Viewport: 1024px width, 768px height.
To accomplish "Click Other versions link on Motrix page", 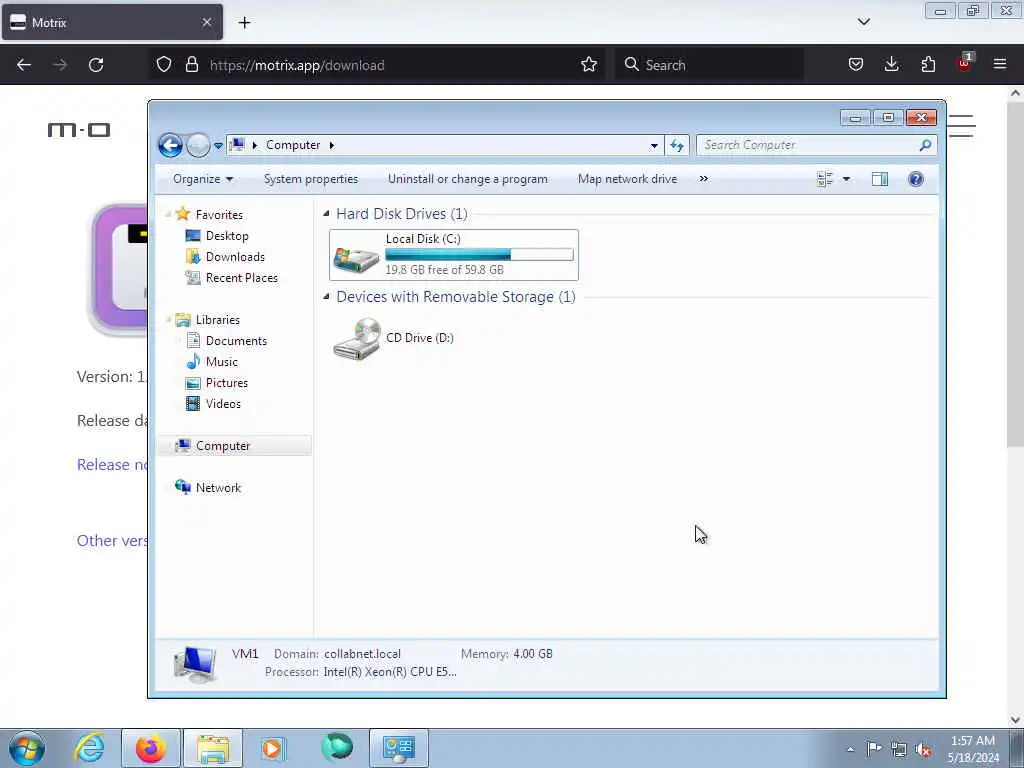I will click(112, 541).
